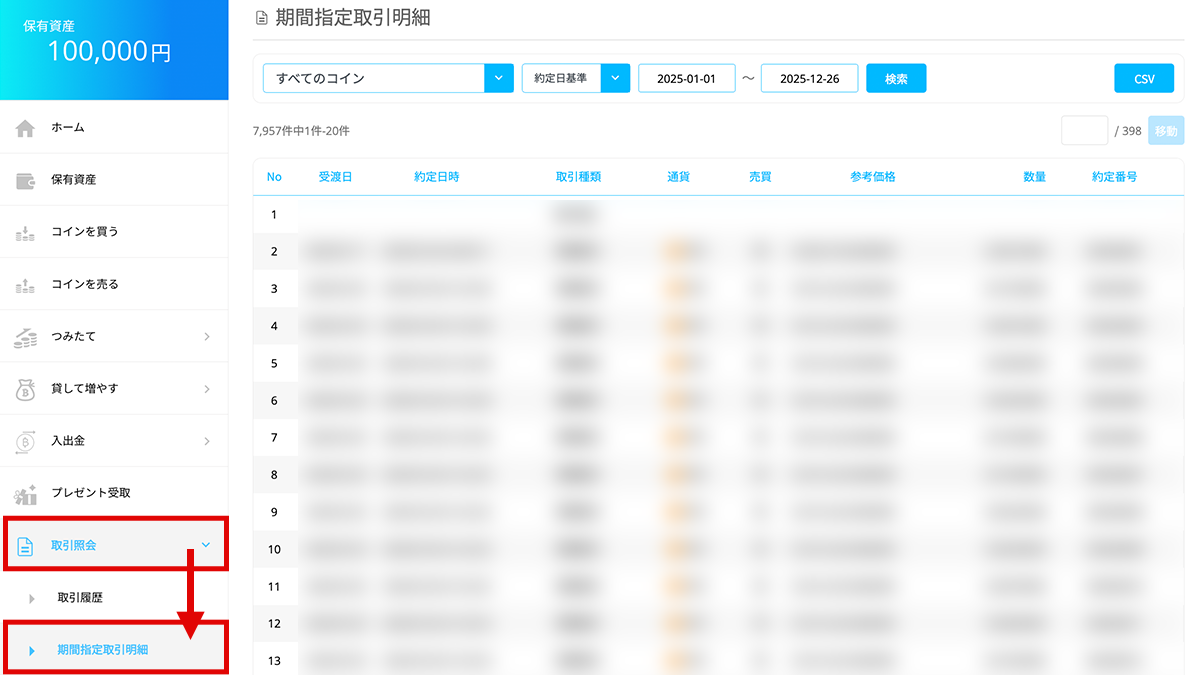Click the blue triangle beside 期間指定取引明細

pos(32,651)
